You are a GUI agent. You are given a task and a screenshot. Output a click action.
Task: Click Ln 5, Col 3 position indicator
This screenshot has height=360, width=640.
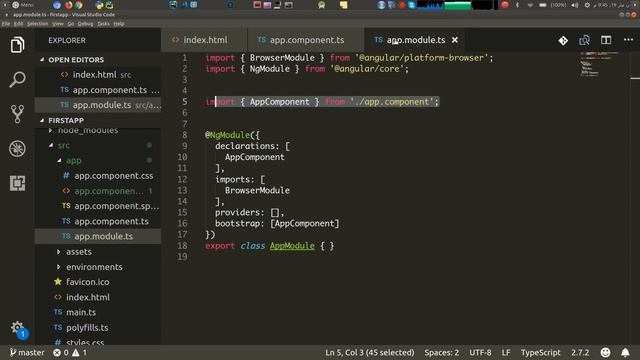point(369,352)
